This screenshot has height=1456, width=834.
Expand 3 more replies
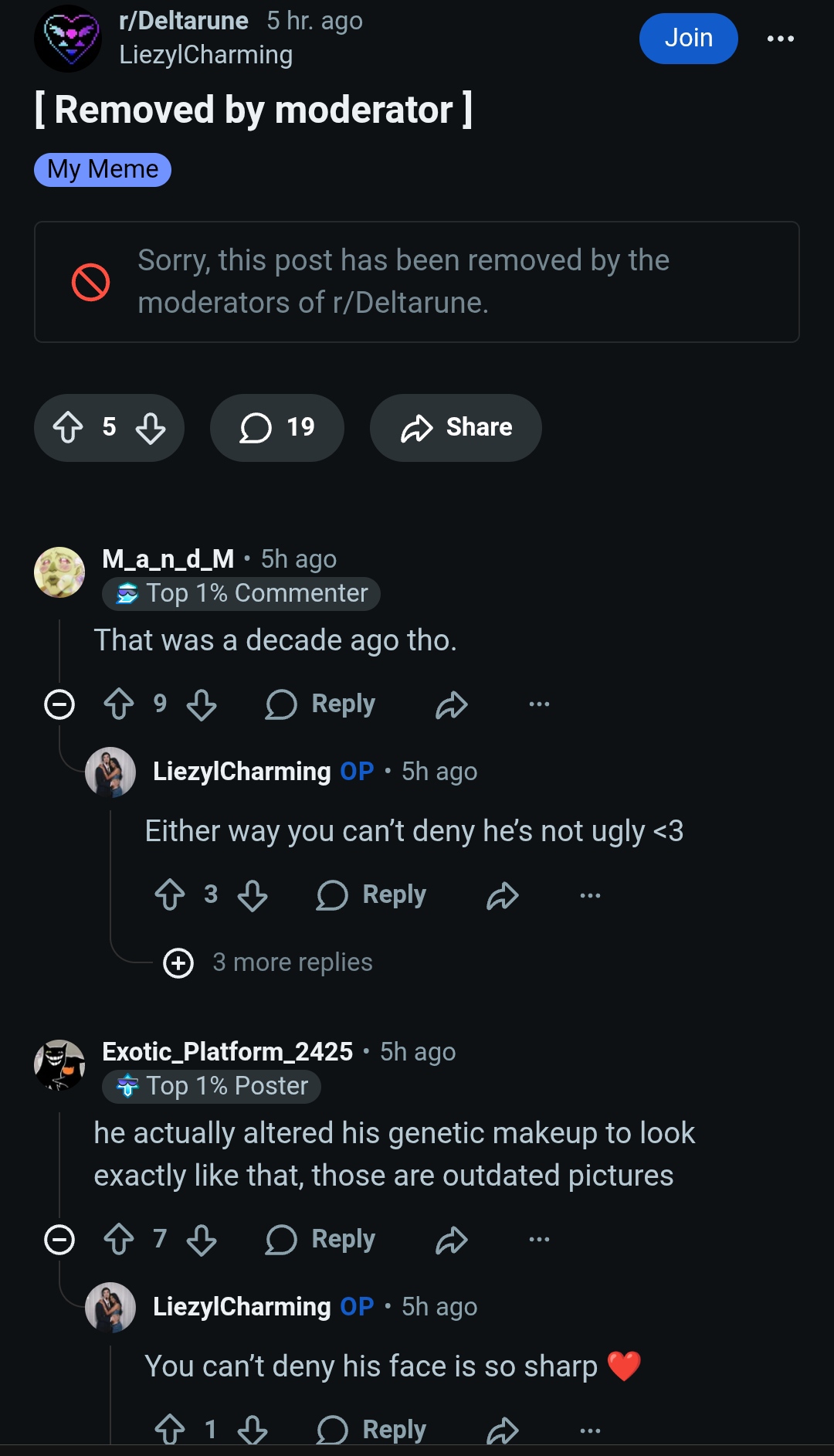[268, 962]
